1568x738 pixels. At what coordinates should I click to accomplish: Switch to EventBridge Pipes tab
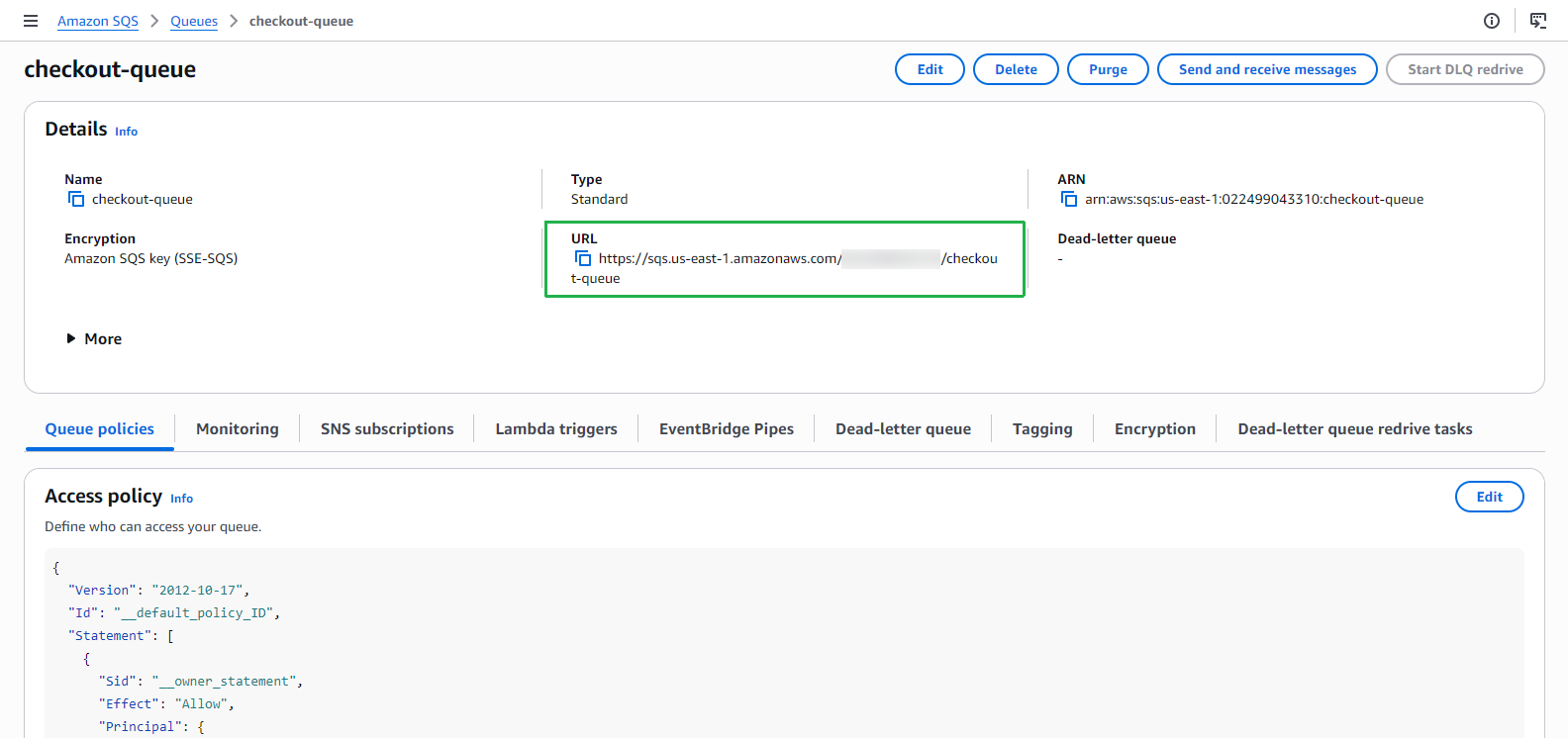tap(727, 429)
